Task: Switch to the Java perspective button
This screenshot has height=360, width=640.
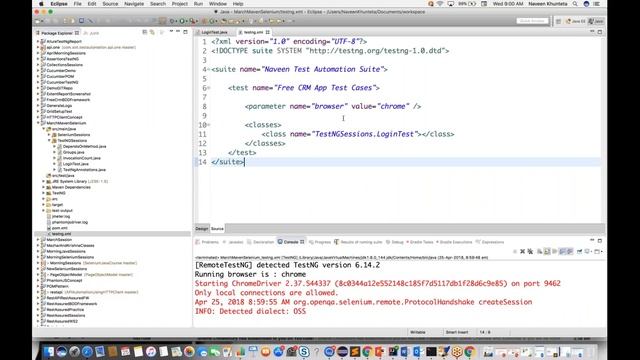Action: 596,21
